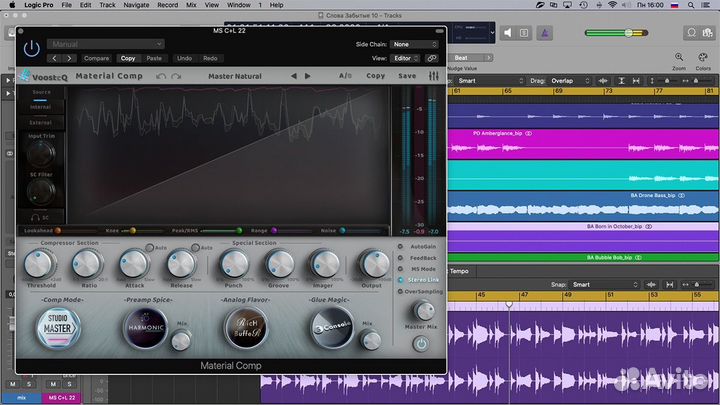Toggle the plugin power bypass button
This screenshot has width=720, height=405.
point(31,47)
